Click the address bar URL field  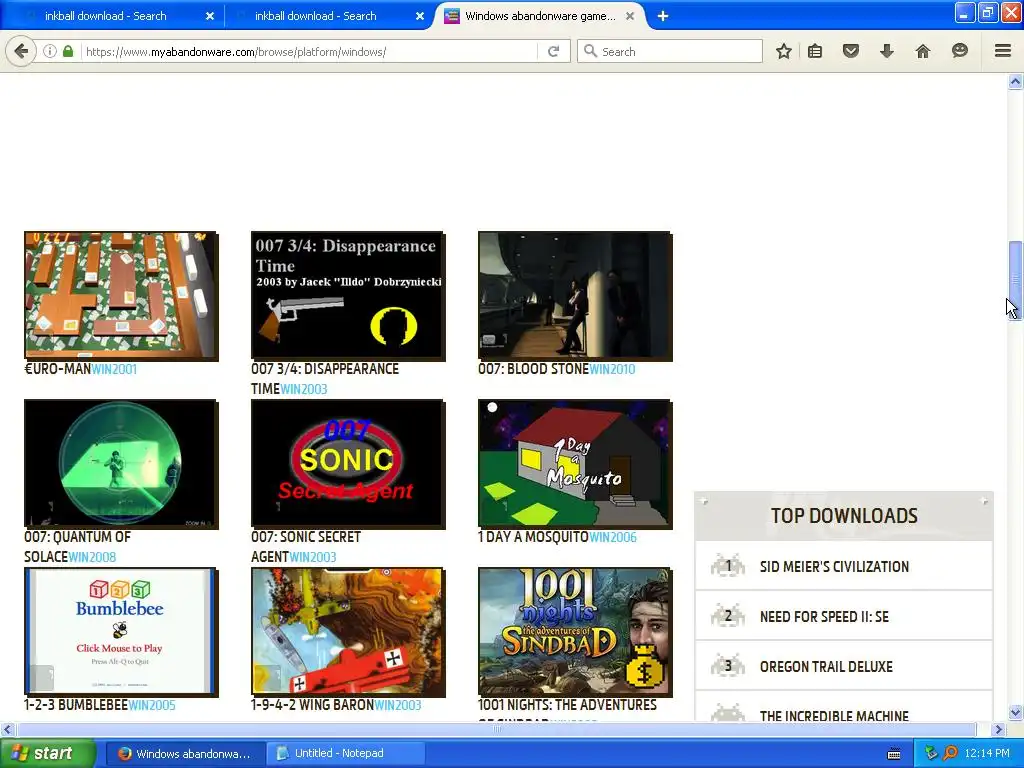pyautogui.click(x=310, y=52)
